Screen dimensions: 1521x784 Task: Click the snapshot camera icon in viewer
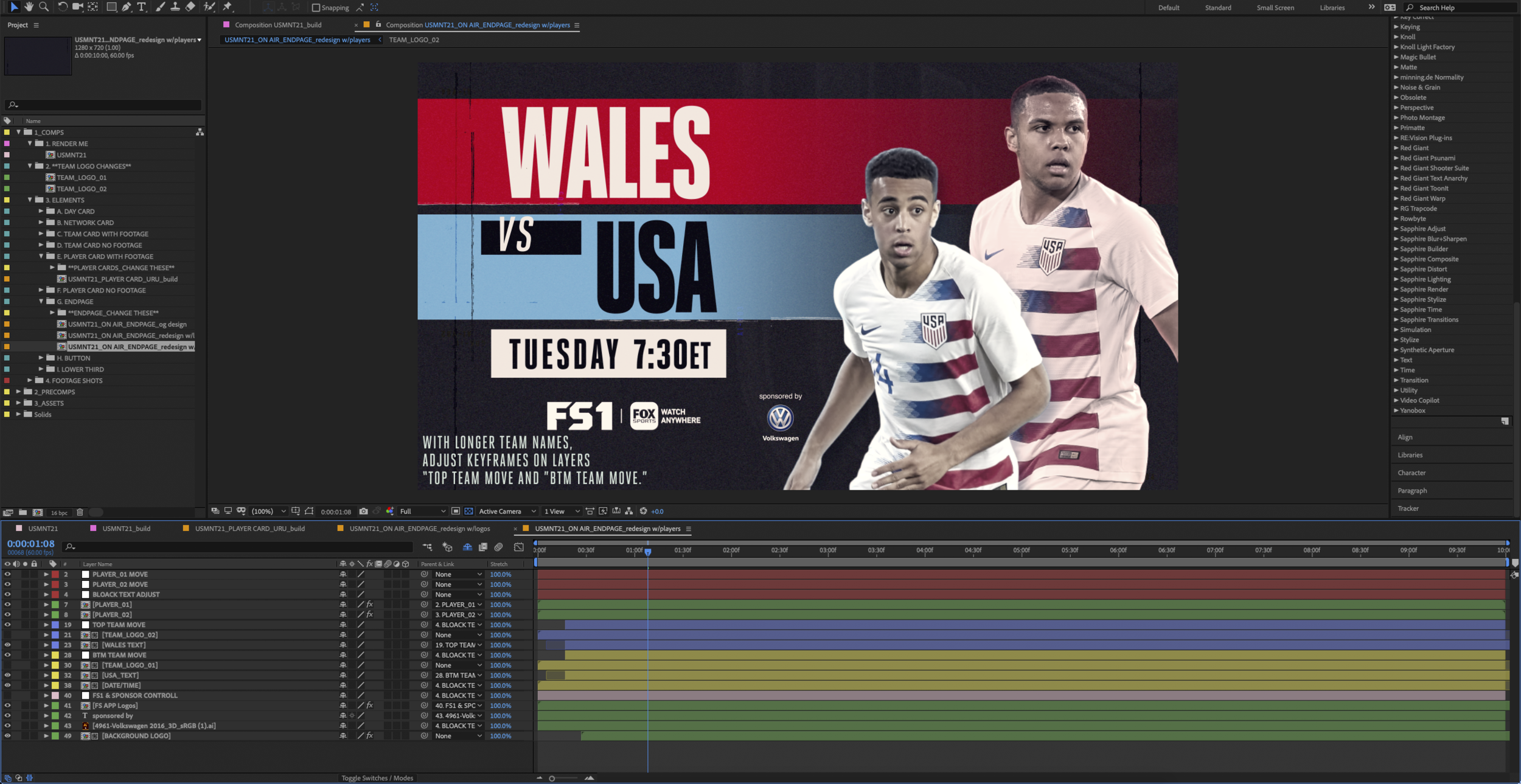(x=363, y=512)
